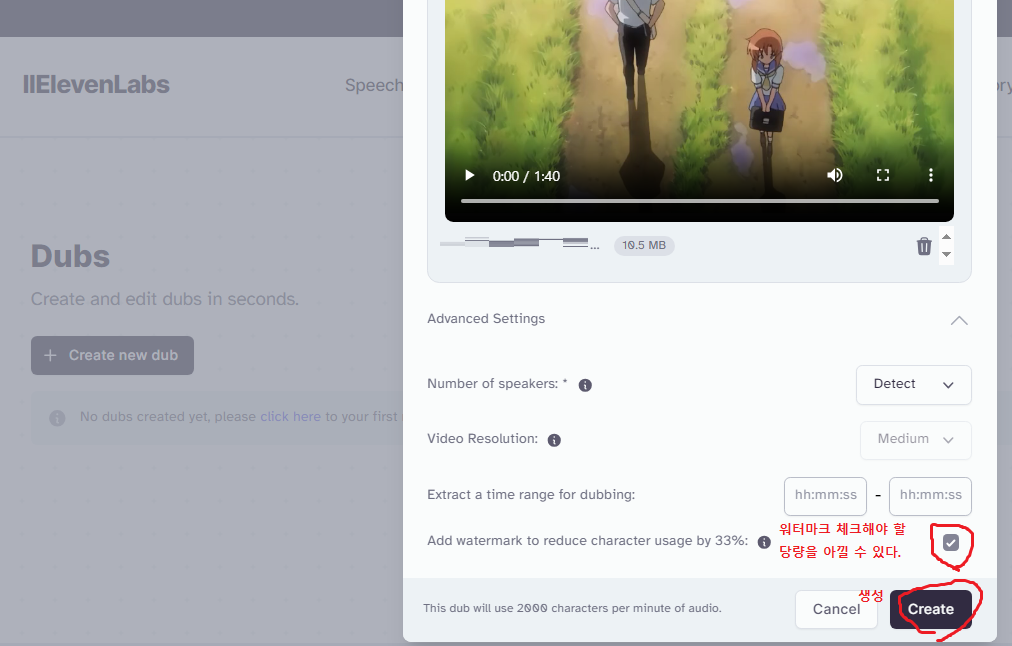The width and height of the screenshot is (1012, 646).
Task: Show info about Number of speakers
Action: pyautogui.click(x=585, y=385)
